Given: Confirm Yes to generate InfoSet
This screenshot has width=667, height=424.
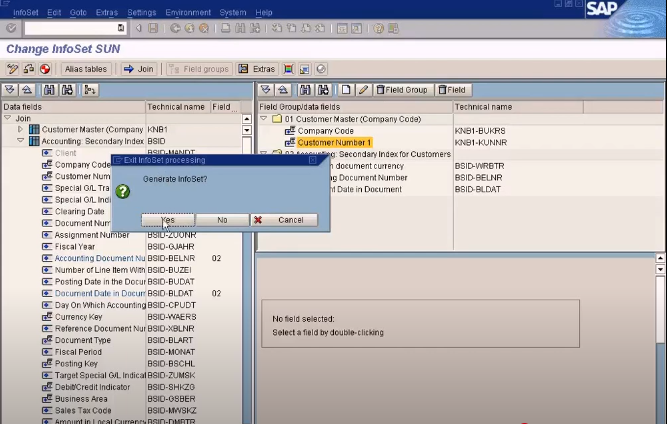Looking at the screenshot, I should (168, 220).
